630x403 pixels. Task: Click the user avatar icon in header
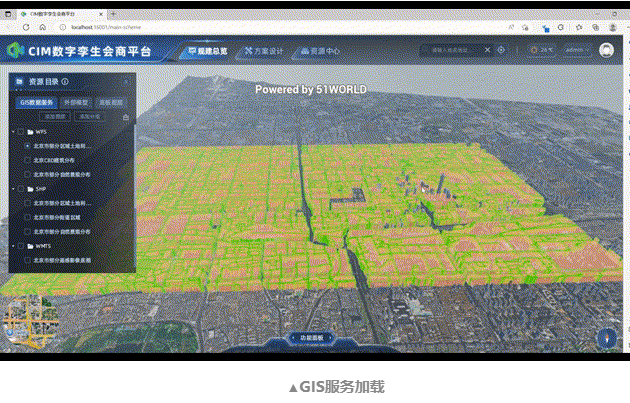(x=607, y=49)
